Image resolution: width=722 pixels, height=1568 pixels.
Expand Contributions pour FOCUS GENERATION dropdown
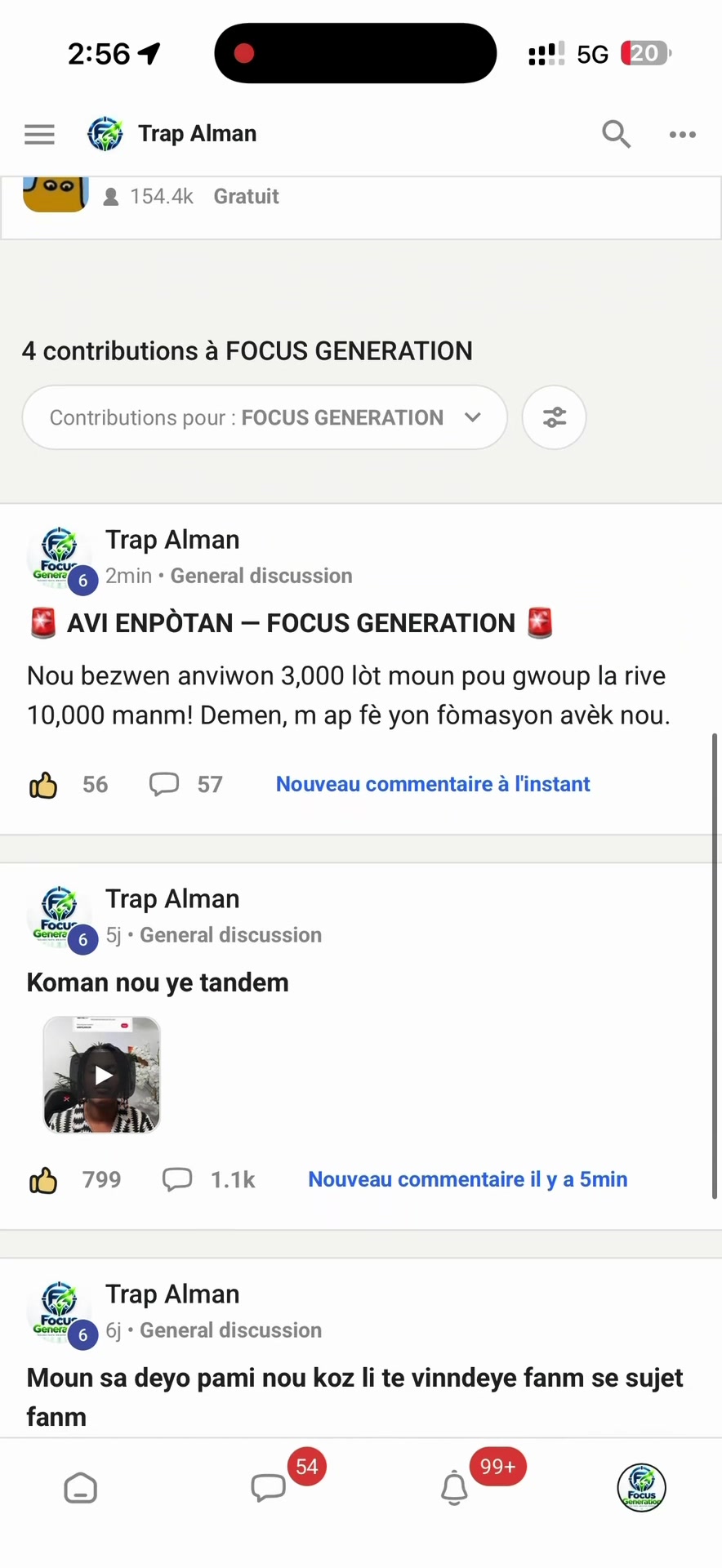265,417
